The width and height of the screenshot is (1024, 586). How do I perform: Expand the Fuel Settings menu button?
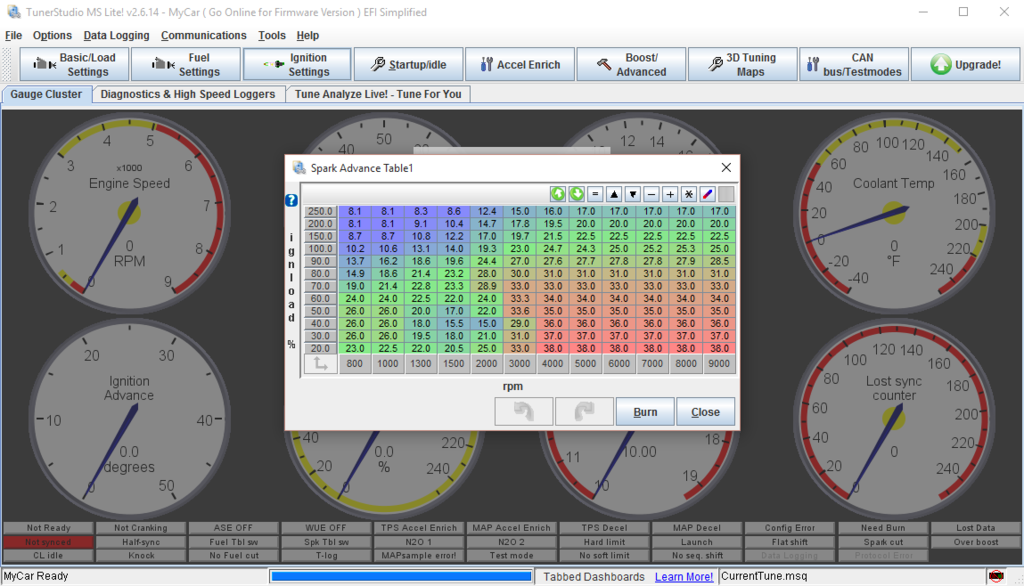click(x=187, y=65)
